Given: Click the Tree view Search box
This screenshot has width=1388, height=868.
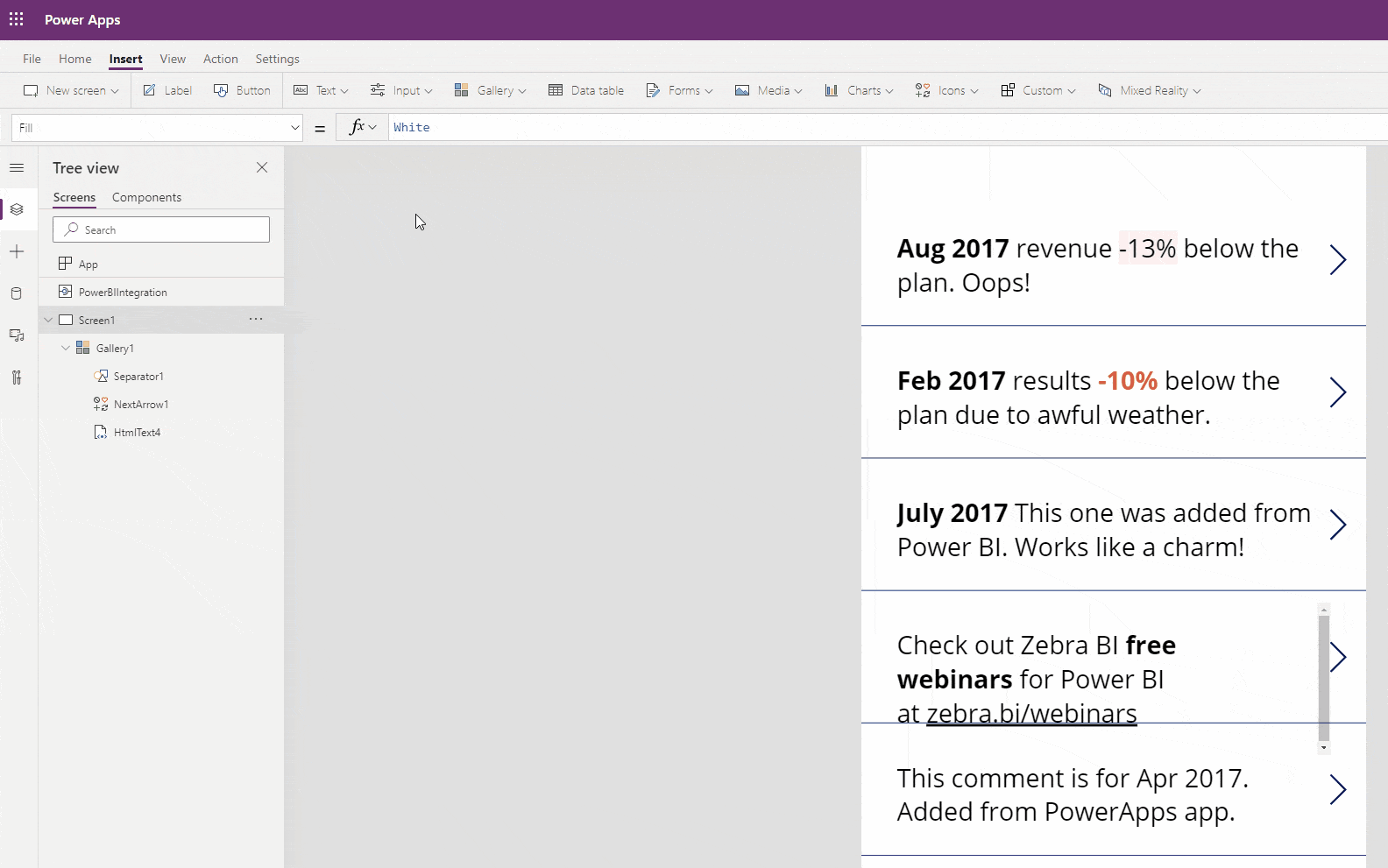Looking at the screenshot, I should (x=161, y=229).
